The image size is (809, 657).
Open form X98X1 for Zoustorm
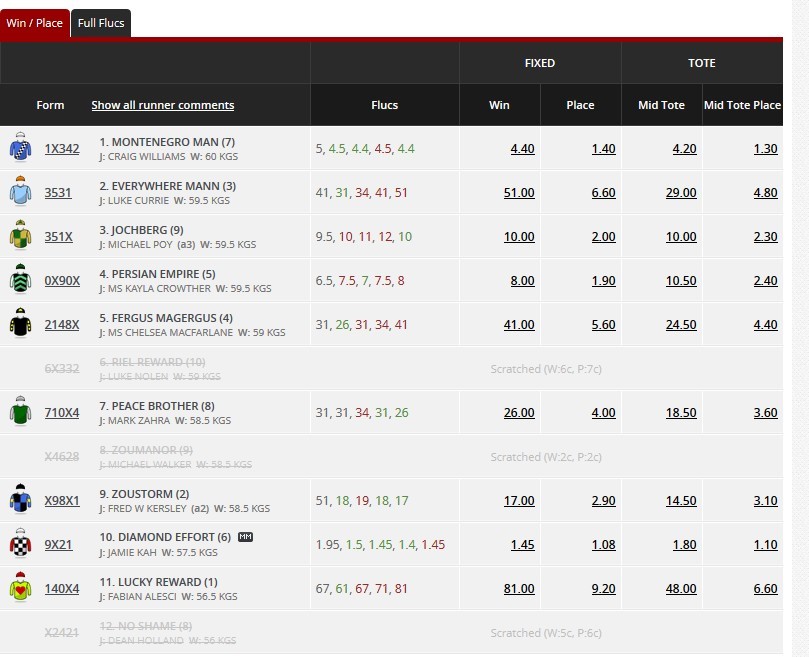62,501
